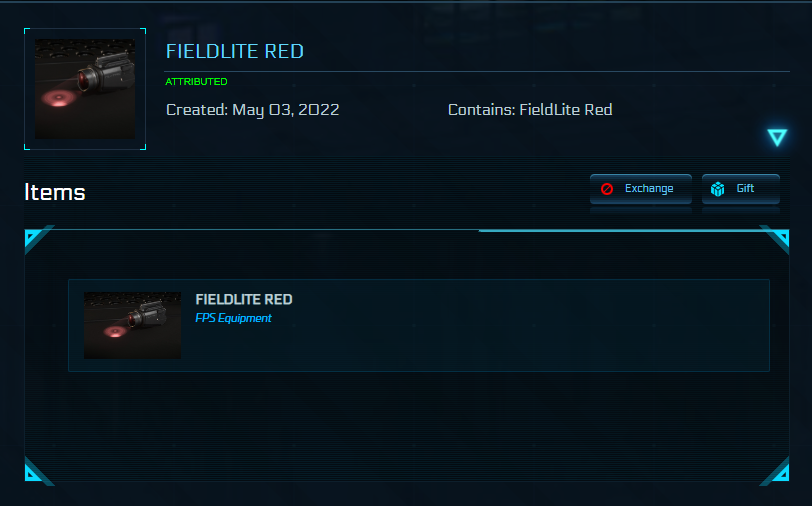Click the bottom-left corner bracket of Items panel
This screenshot has width=812, height=506.
(x=34, y=471)
